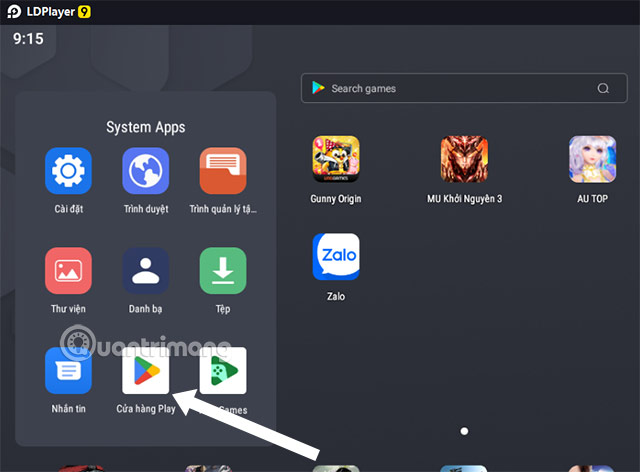Click the page indicator dot

[464, 431]
